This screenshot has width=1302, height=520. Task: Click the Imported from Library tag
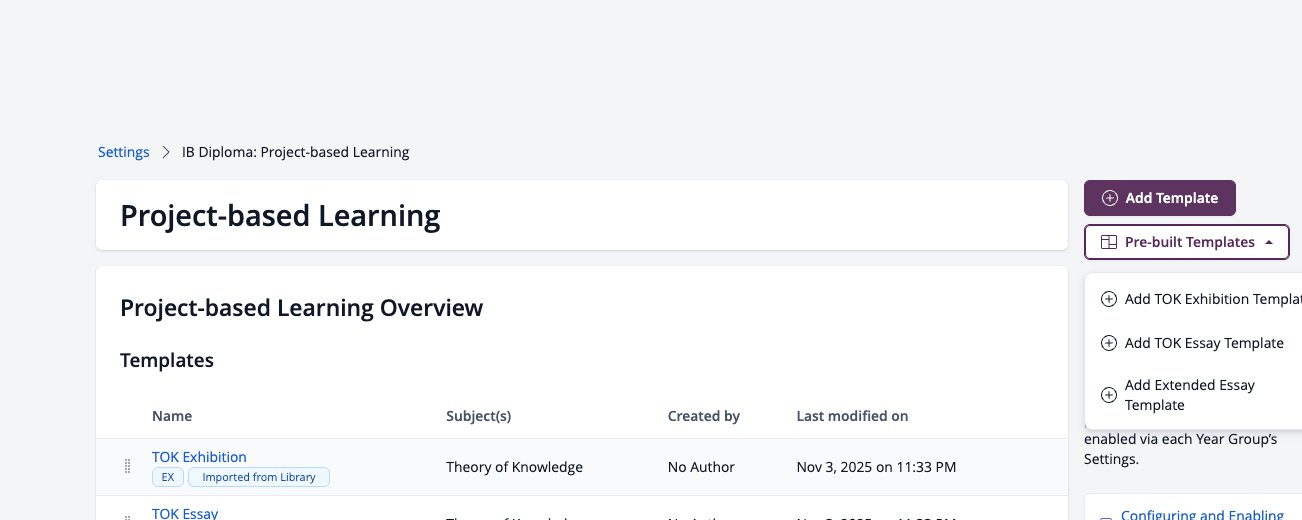pyautogui.click(x=259, y=477)
